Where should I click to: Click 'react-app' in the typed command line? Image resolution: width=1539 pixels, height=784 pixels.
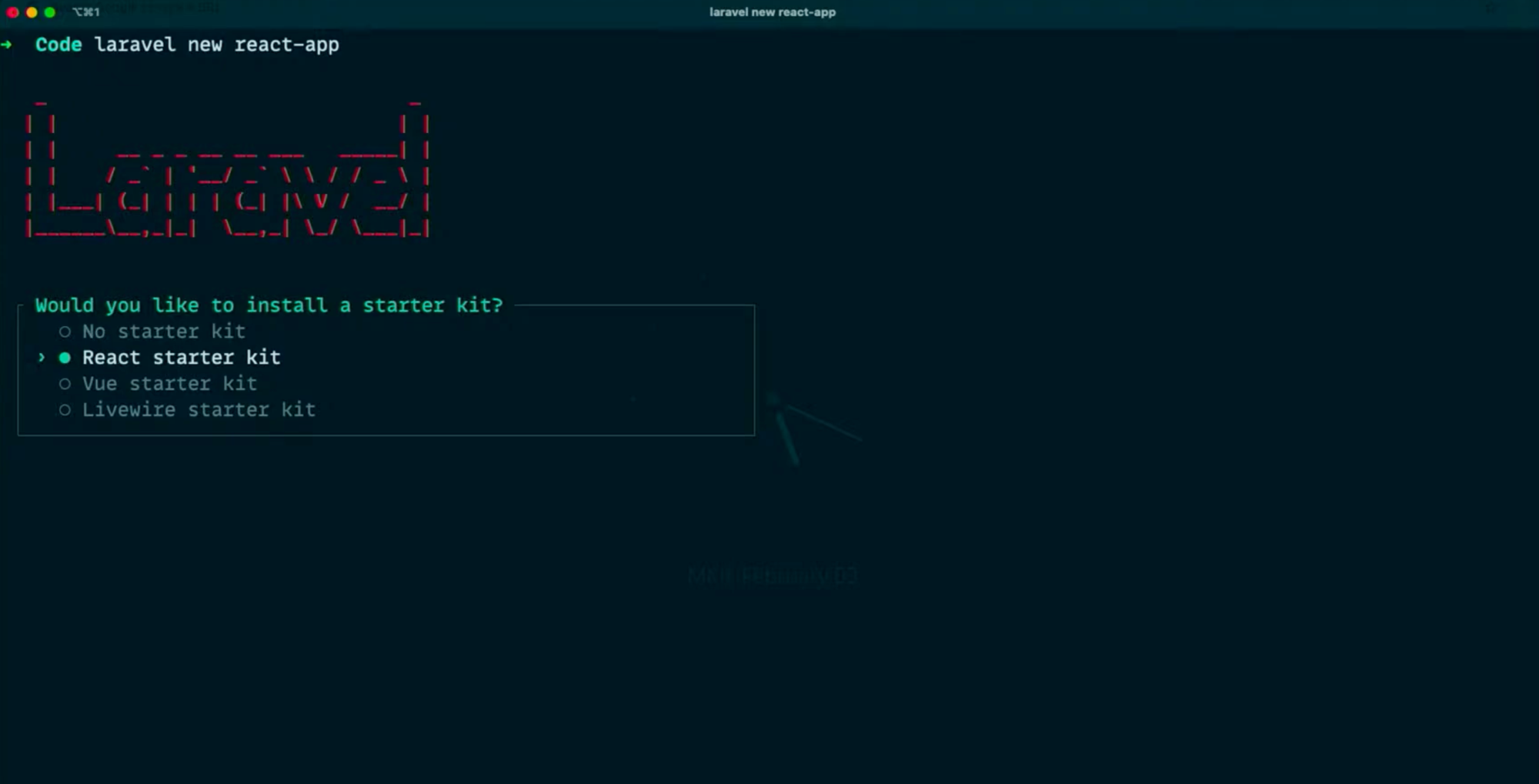(x=286, y=45)
